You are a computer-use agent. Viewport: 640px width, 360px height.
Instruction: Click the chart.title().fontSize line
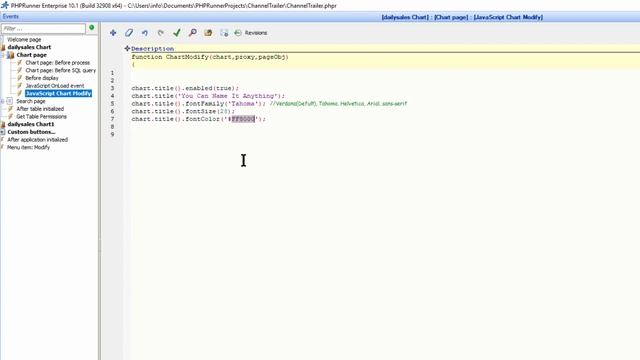click(183, 111)
